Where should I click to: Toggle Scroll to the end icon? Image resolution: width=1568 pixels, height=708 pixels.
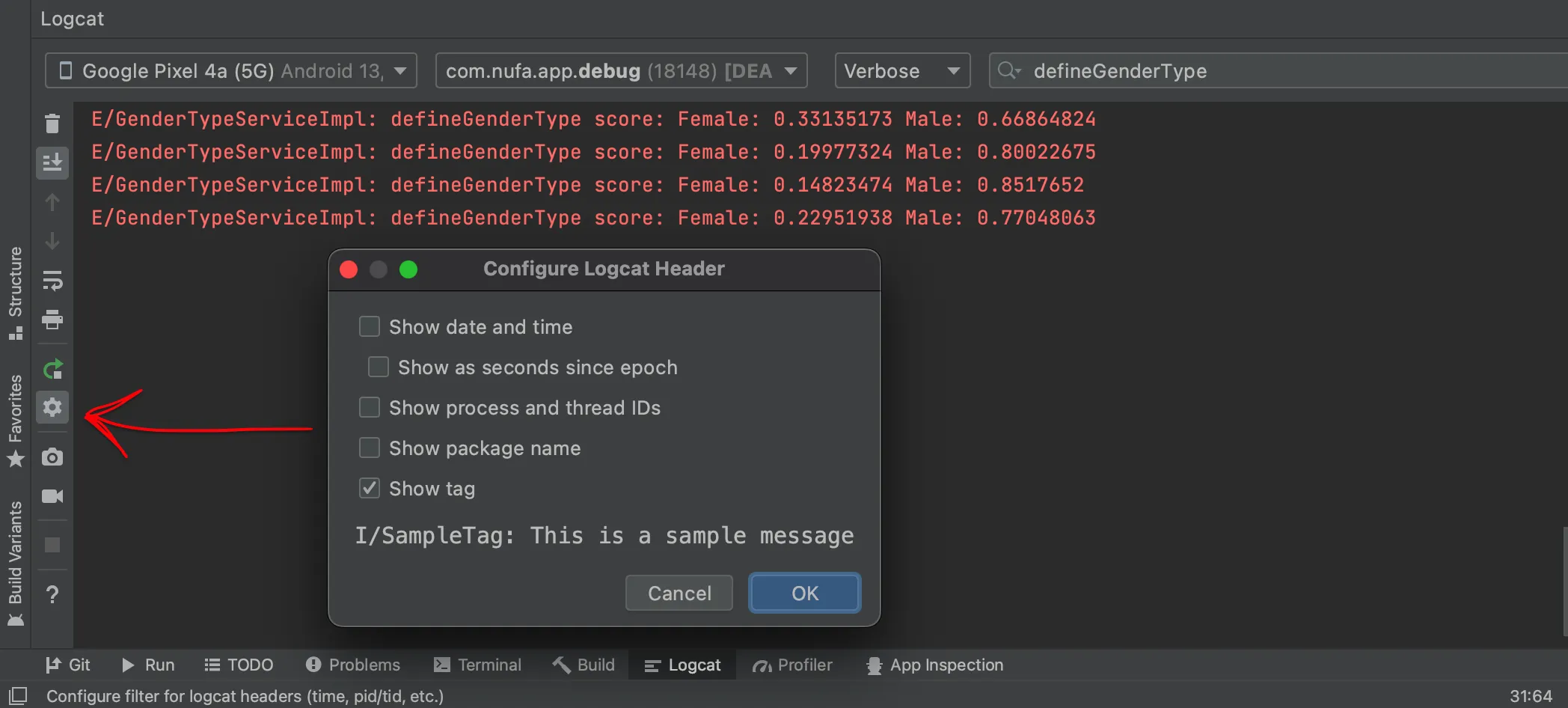coord(52,162)
